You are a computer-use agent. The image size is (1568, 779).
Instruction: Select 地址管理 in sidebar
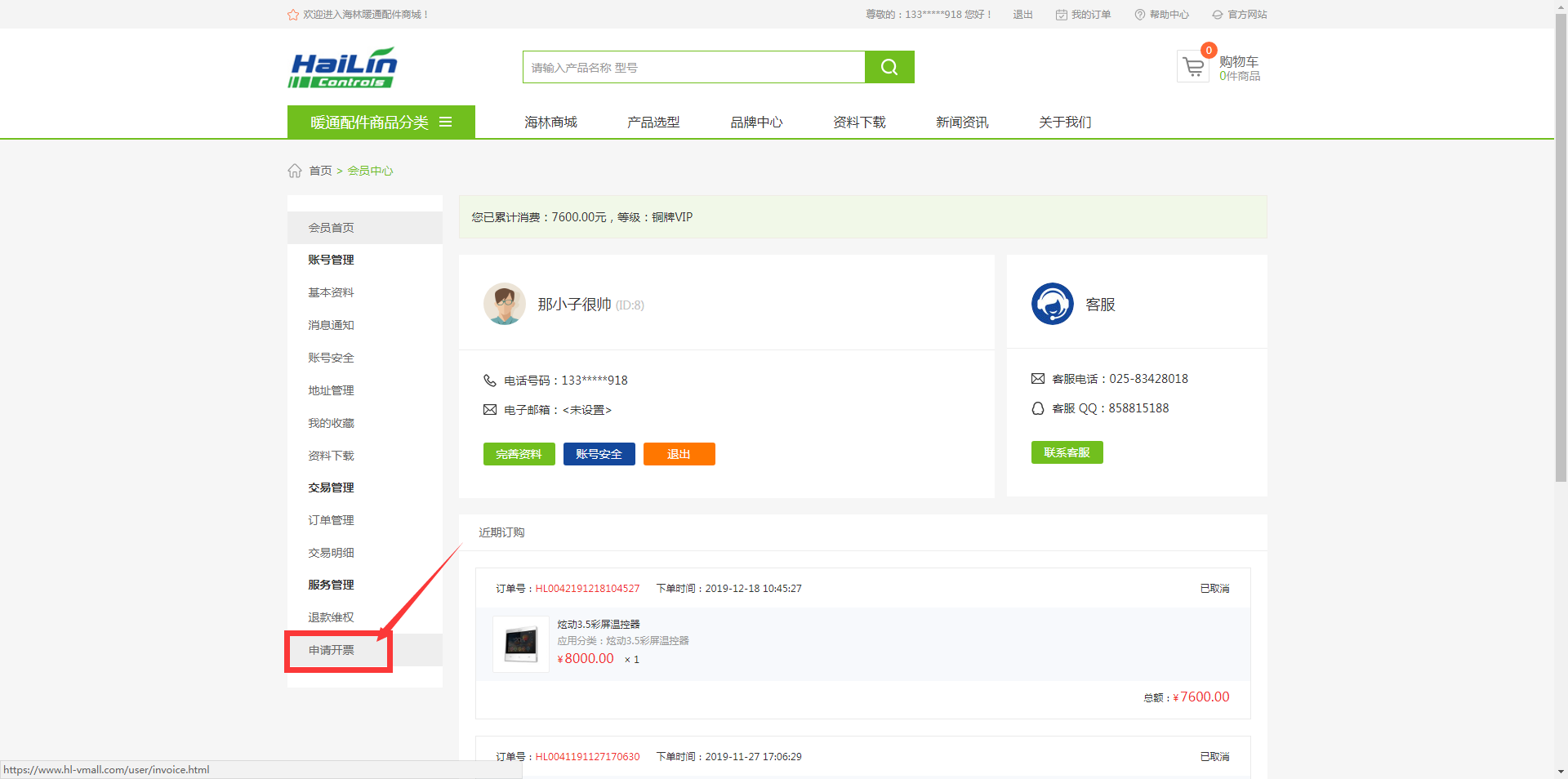click(331, 390)
